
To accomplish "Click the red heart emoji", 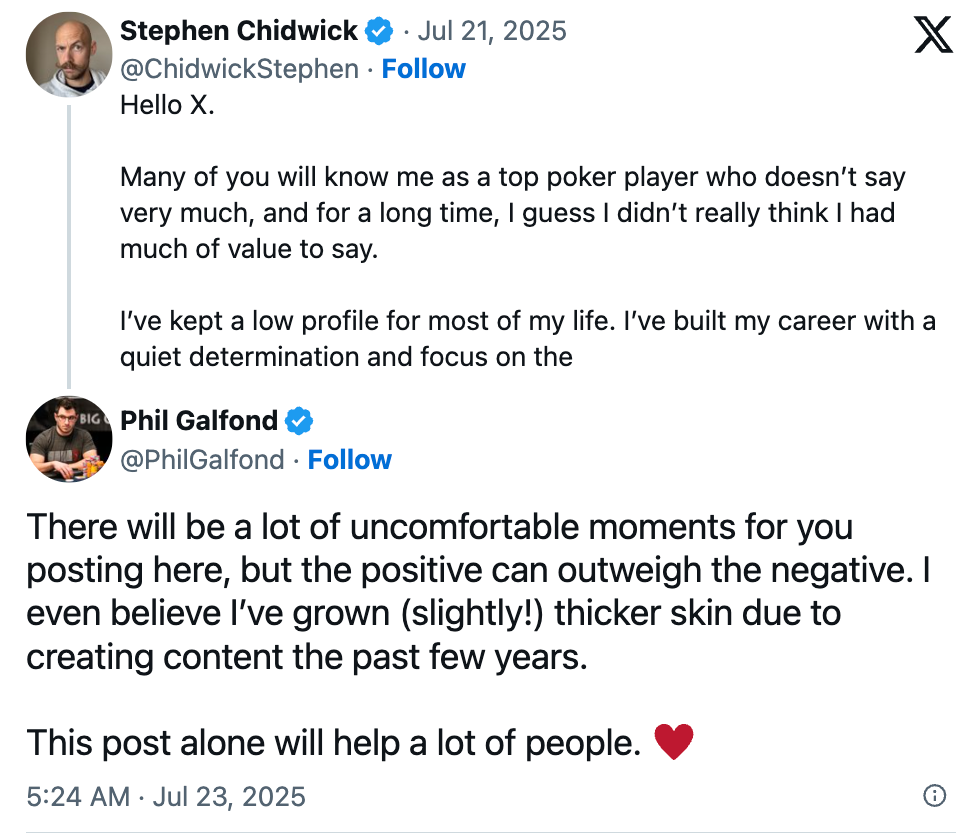I will tap(674, 741).
